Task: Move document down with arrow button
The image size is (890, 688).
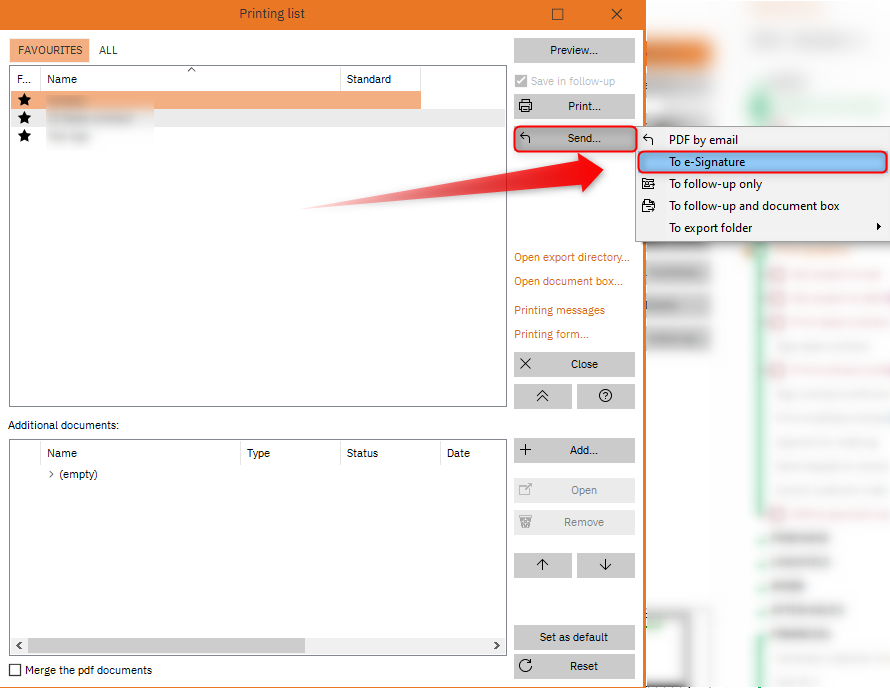Action: point(606,565)
